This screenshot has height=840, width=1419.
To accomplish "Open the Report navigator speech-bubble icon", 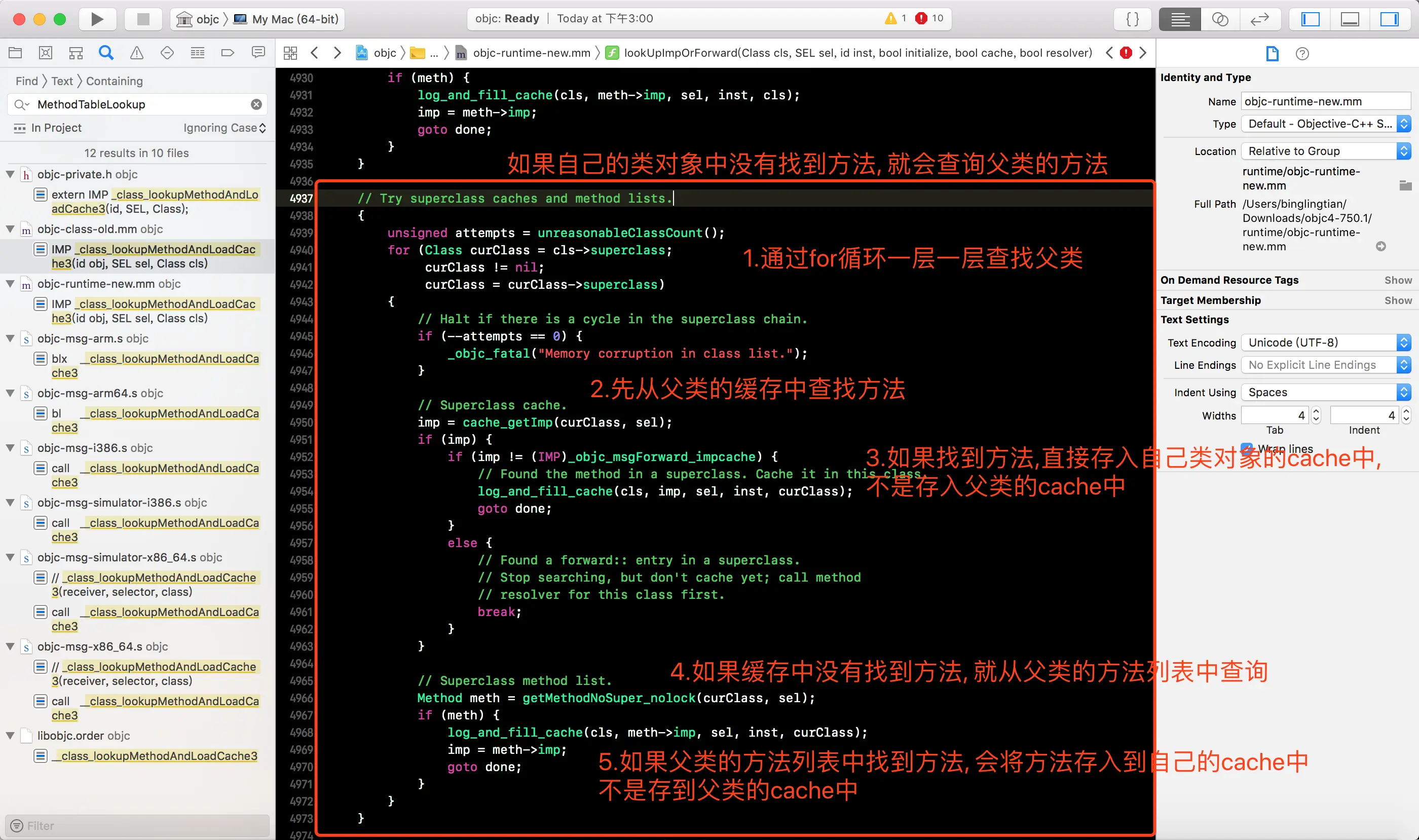I will 258,53.
